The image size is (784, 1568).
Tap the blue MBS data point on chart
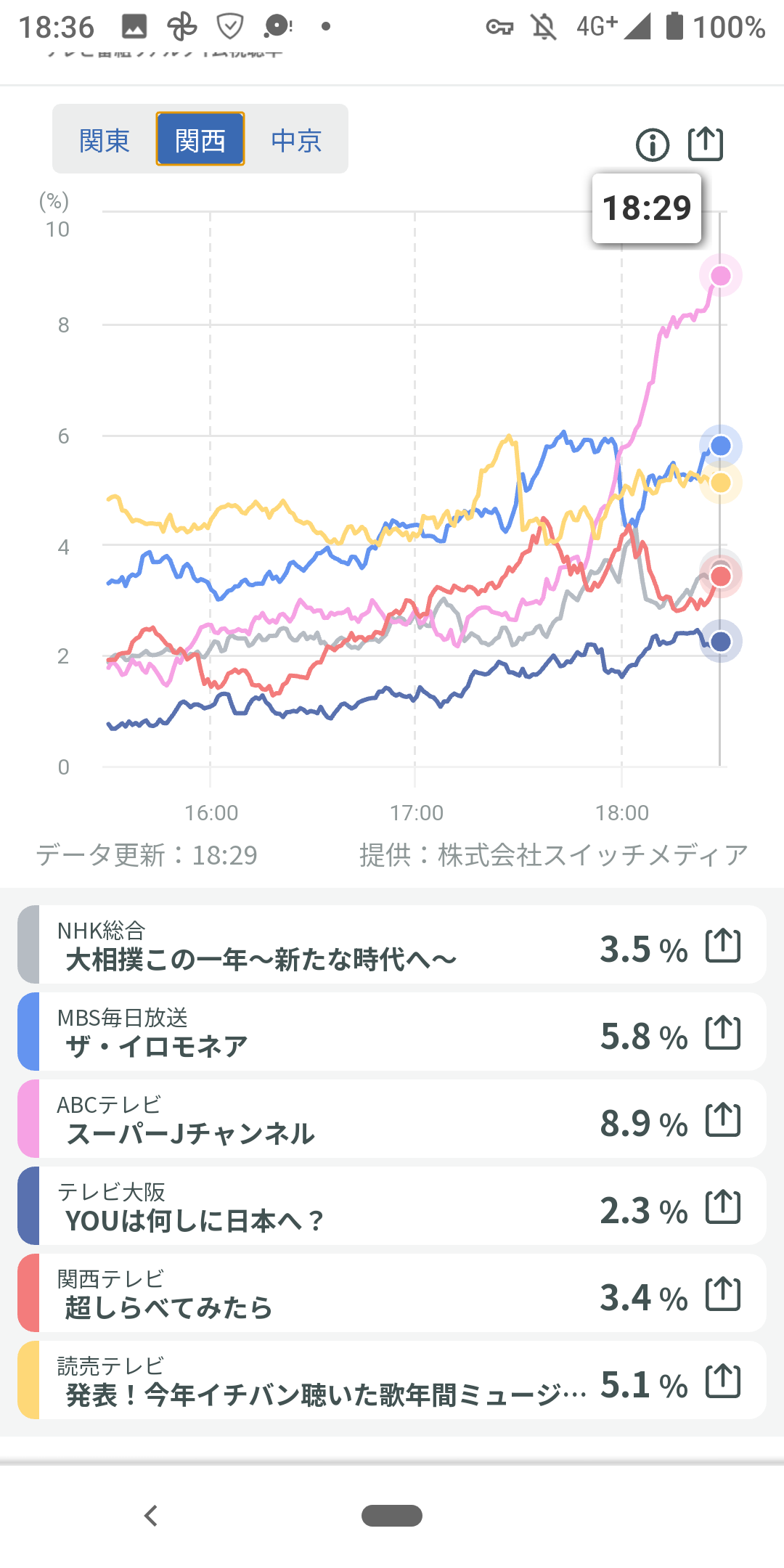click(720, 446)
